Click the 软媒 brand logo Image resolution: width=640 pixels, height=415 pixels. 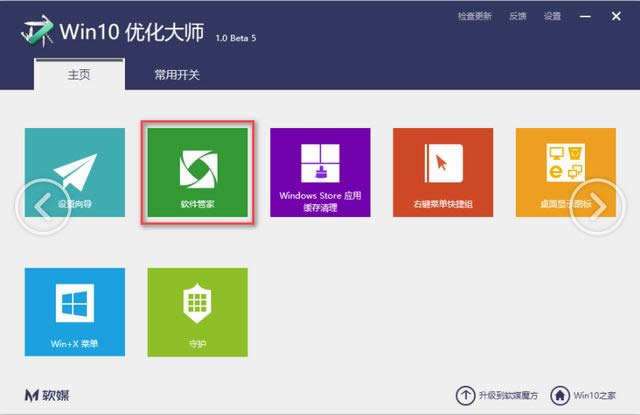47,393
